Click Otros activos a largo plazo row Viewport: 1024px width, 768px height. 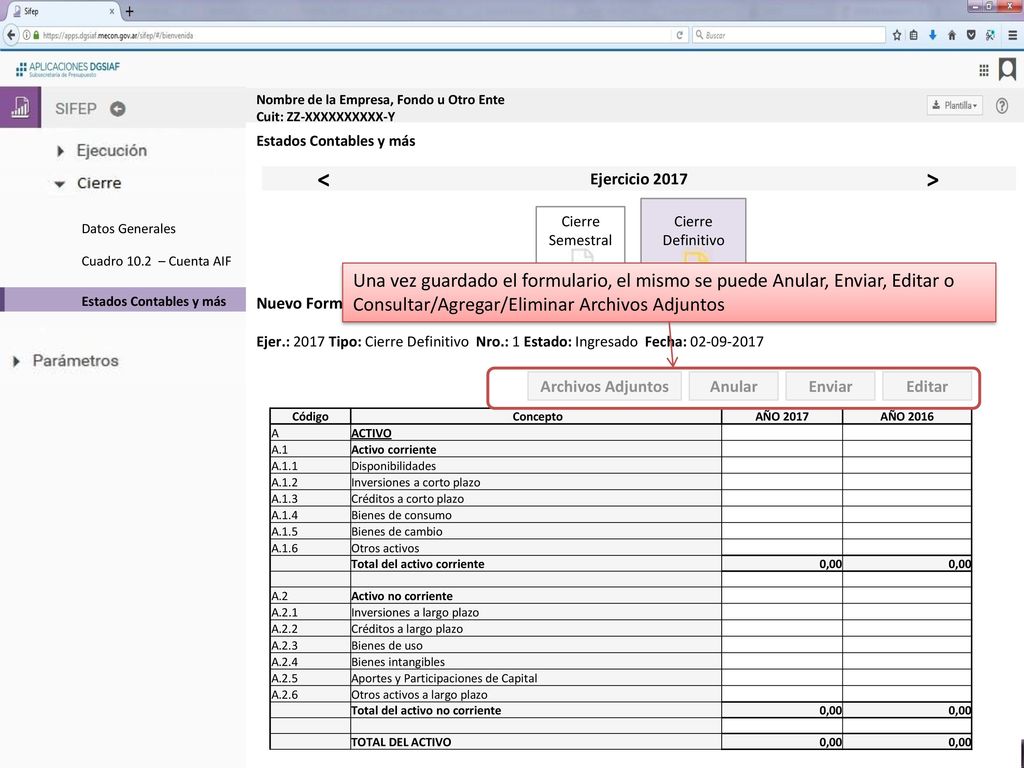(620, 694)
